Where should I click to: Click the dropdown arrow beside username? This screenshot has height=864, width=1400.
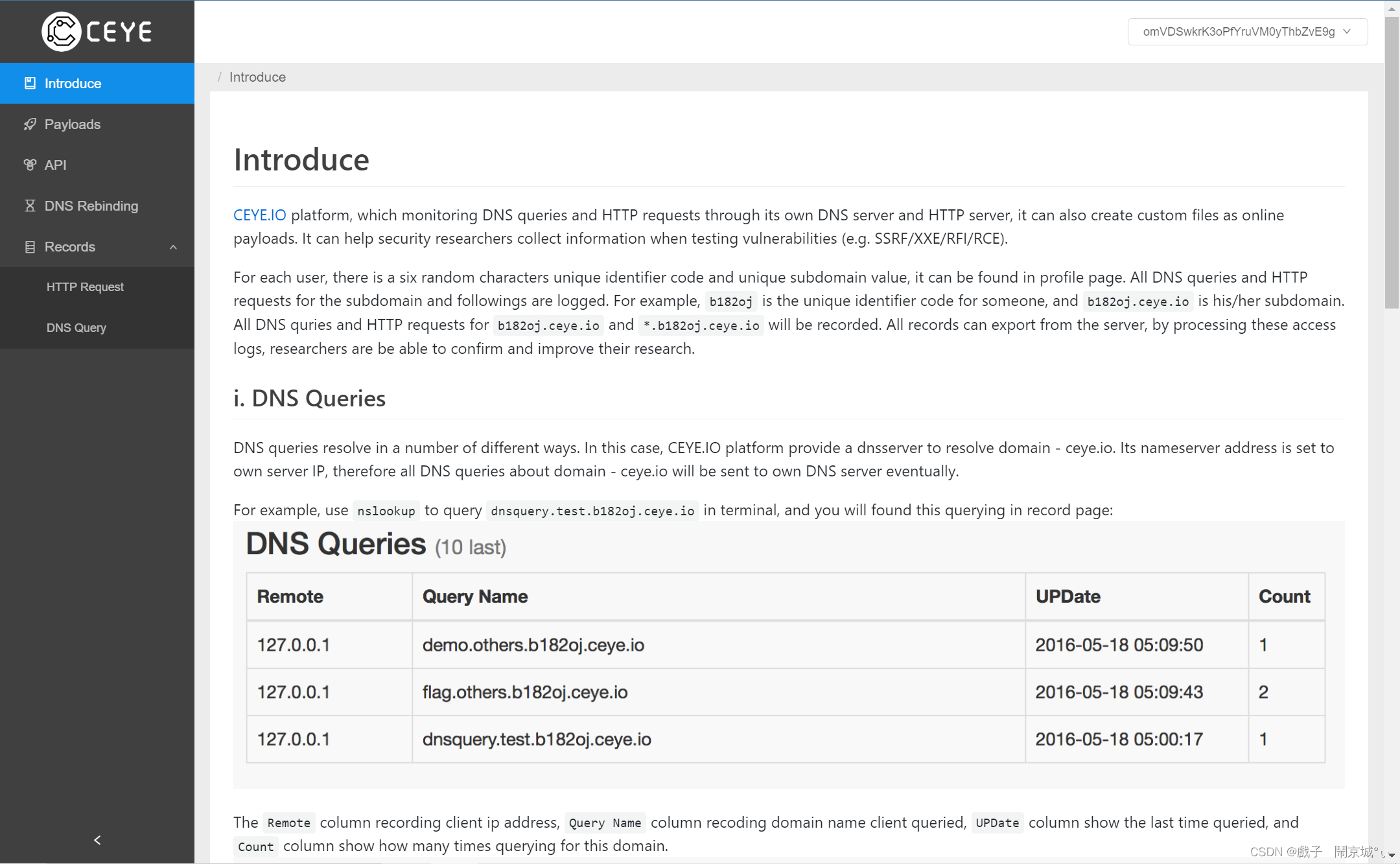coord(1347,32)
